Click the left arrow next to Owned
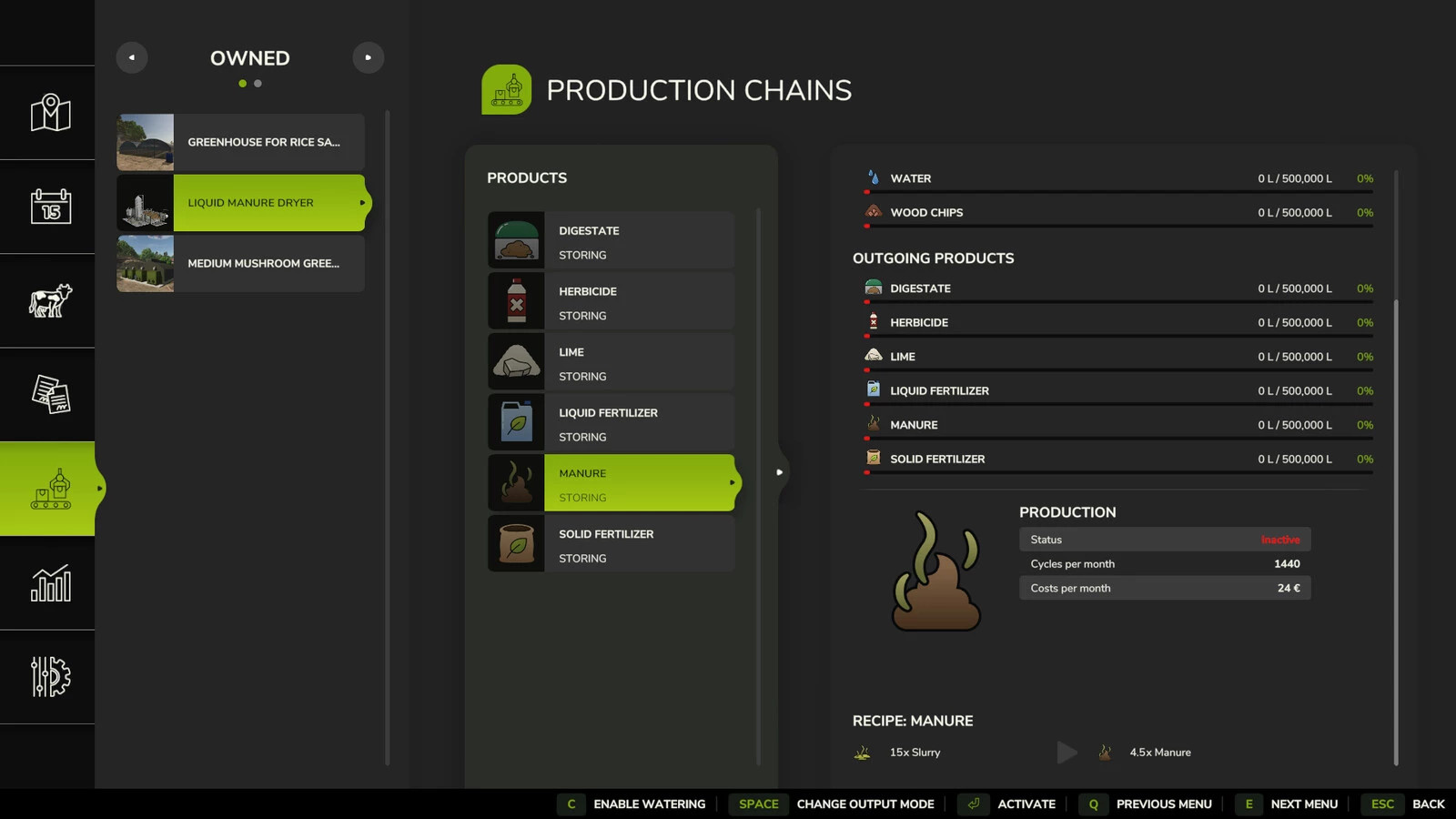 [132, 57]
